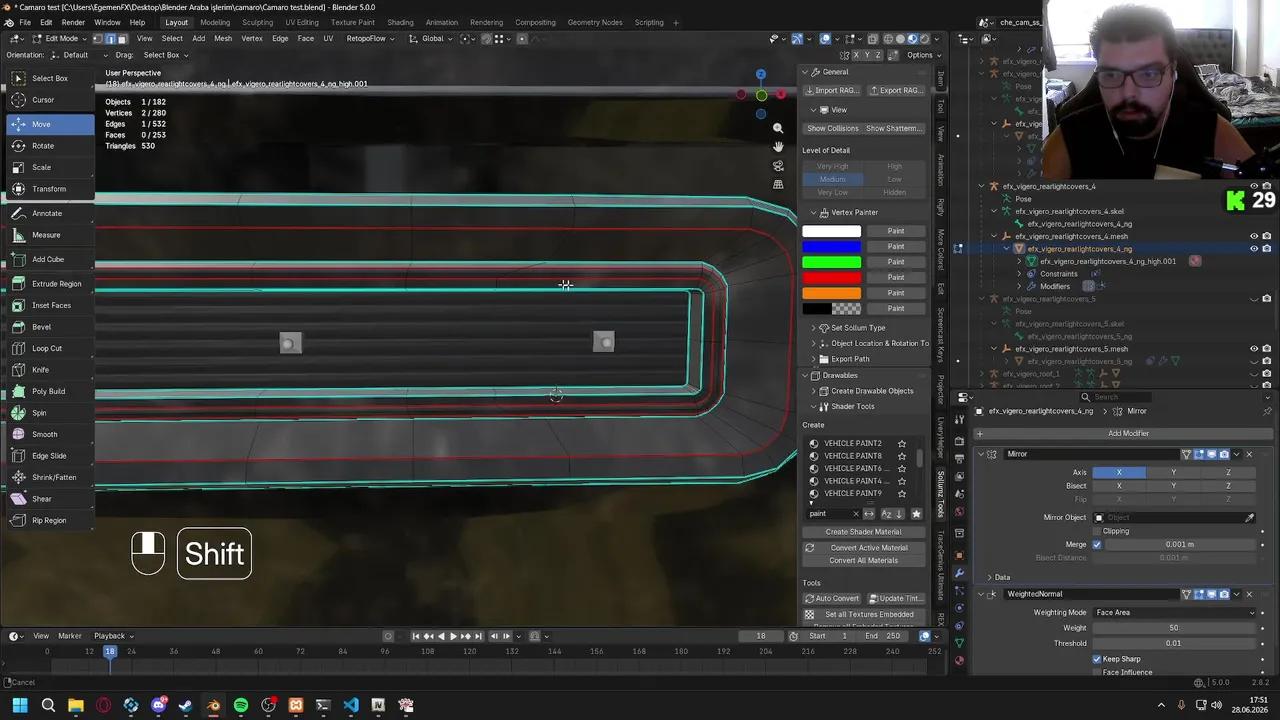Viewport: 1280px width, 720px height.
Task: Choose the Edge Slide tool
Action: click(50, 456)
